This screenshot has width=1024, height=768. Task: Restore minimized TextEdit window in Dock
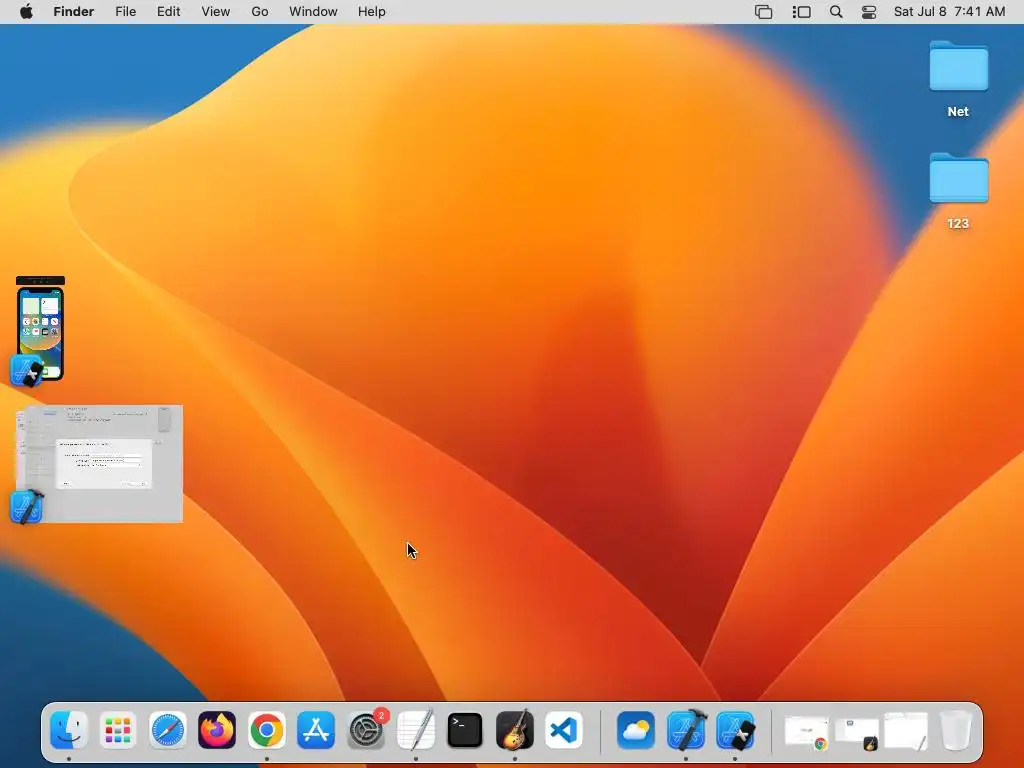pos(906,731)
